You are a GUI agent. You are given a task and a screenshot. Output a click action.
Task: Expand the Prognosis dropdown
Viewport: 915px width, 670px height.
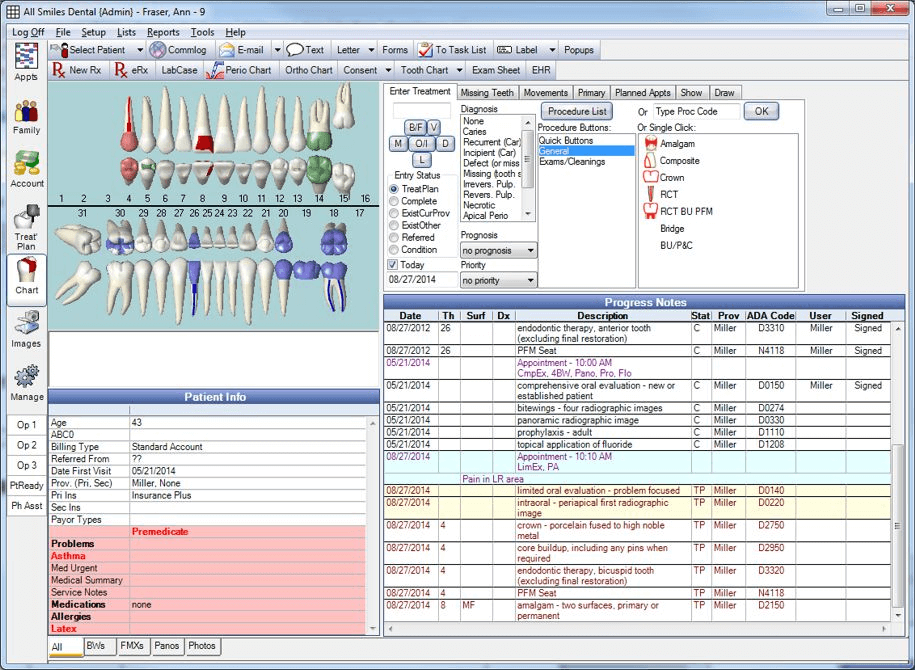point(529,250)
